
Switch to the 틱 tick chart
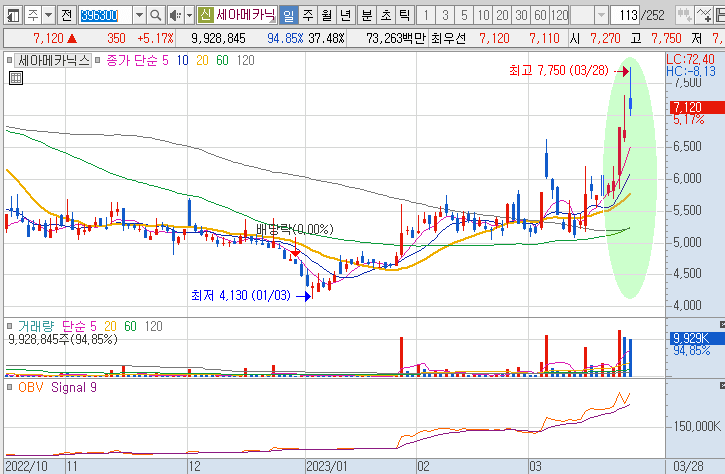point(405,16)
